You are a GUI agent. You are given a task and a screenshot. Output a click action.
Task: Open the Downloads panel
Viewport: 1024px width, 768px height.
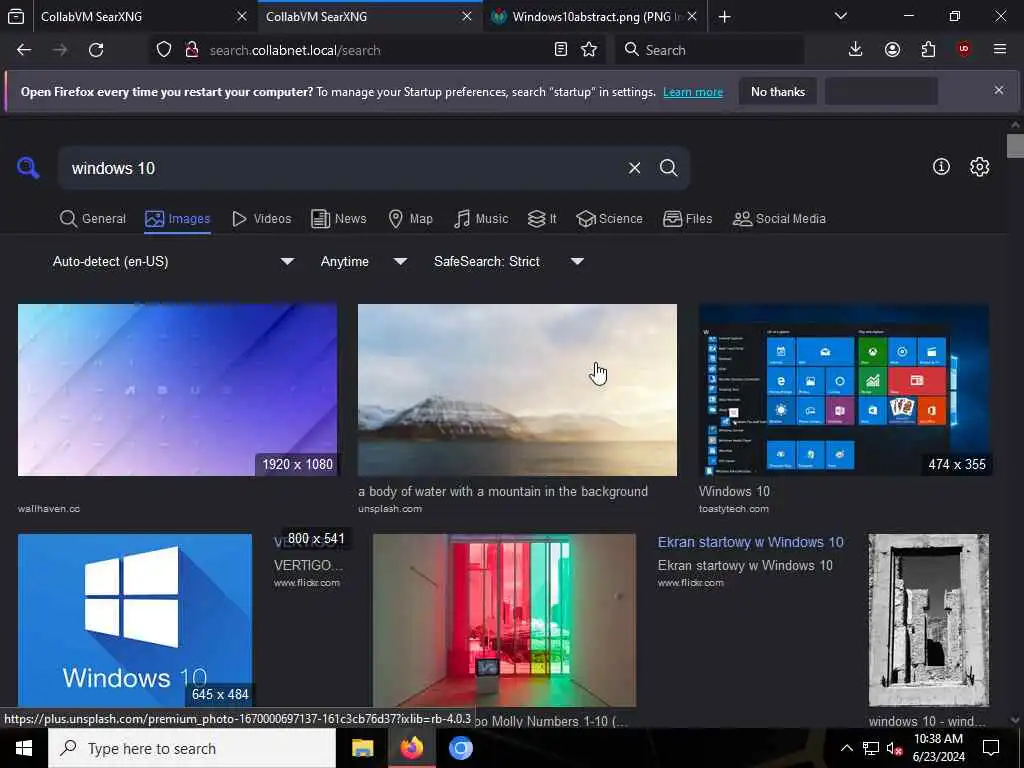[x=855, y=50]
